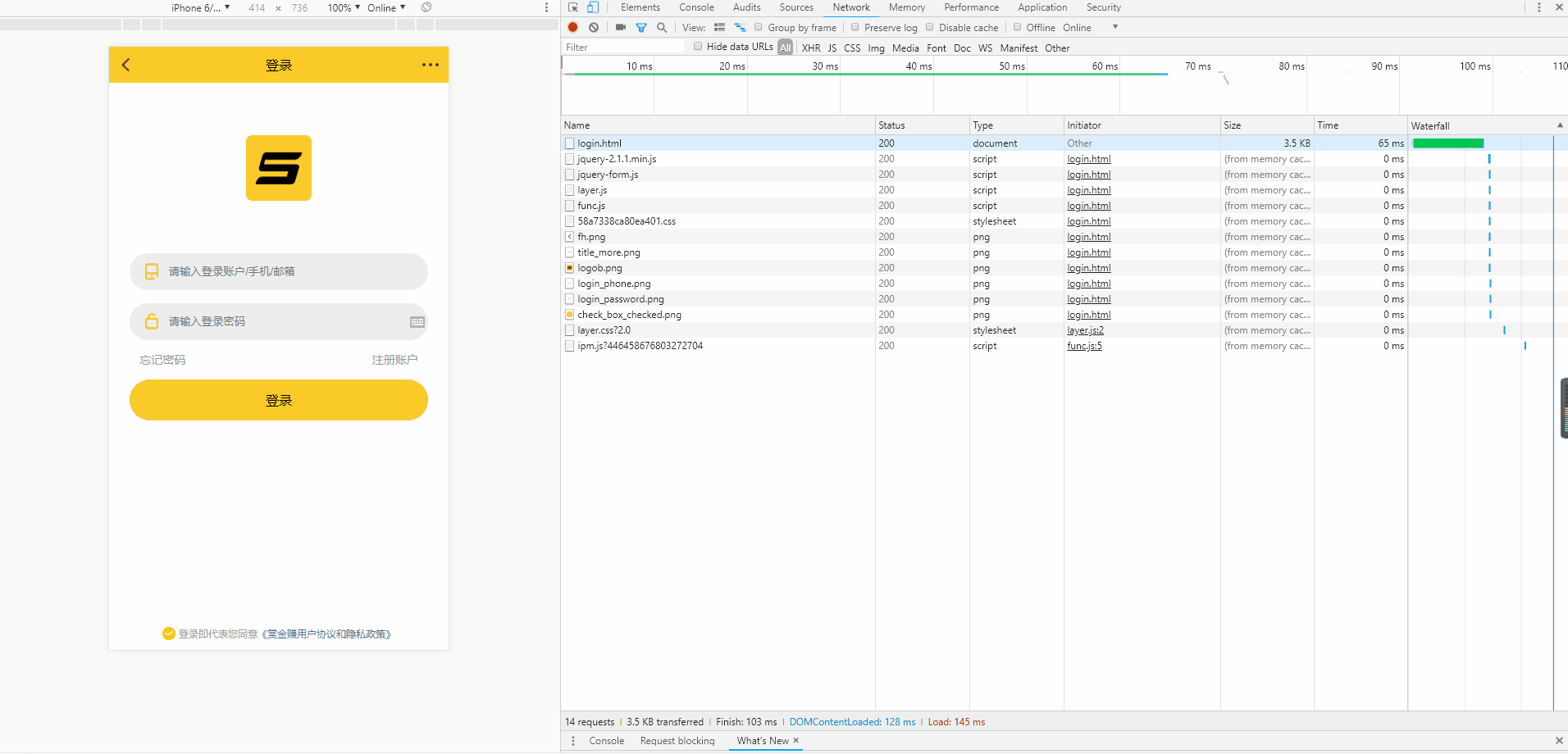Filter requests by XHR
The width and height of the screenshot is (1568, 754).
811,48
